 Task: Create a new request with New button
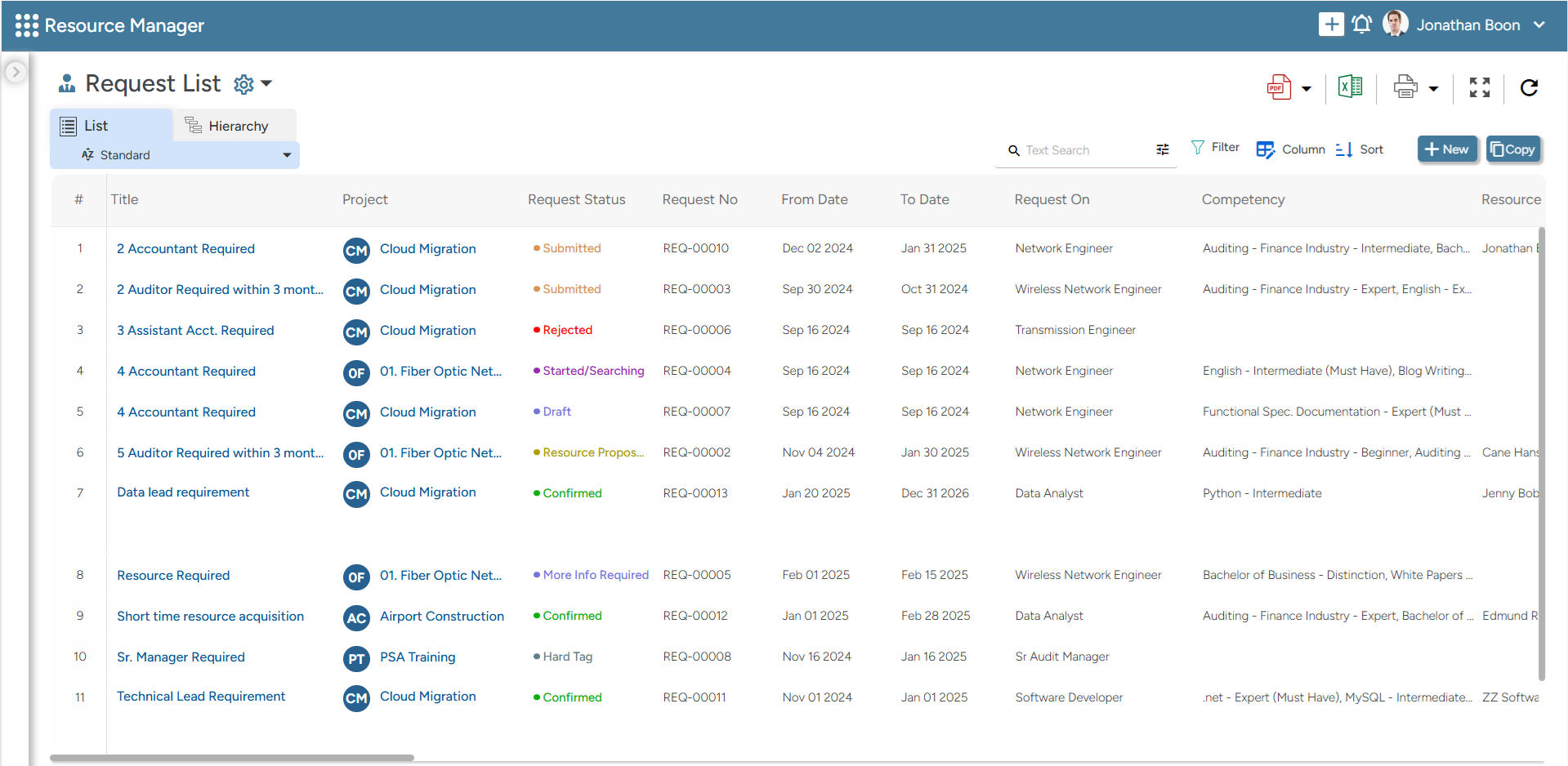pyautogui.click(x=1446, y=149)
